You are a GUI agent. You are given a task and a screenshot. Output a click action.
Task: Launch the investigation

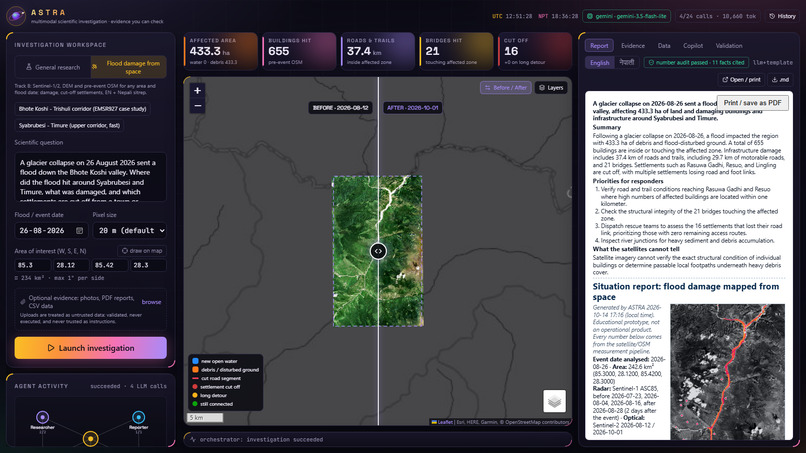tap(90, 348)
